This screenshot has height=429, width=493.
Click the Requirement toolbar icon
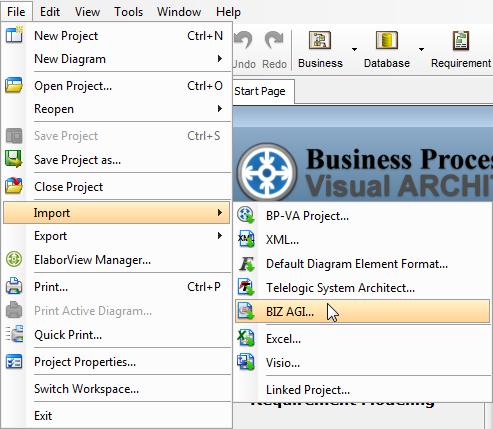pos(461,41)
